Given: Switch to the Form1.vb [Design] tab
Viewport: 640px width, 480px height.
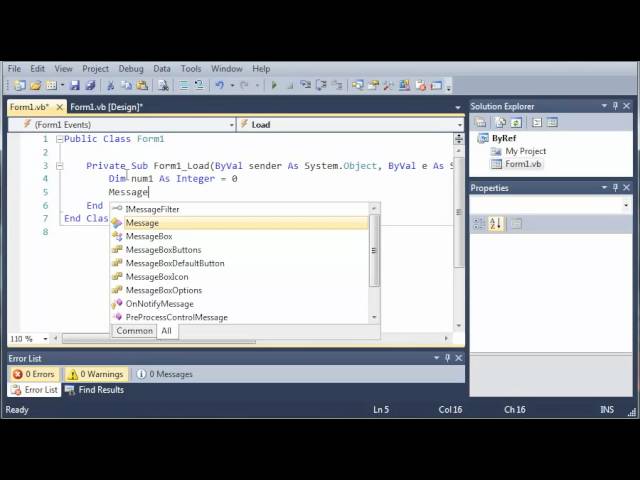Looking at the screenshot, I should point(107,107).
